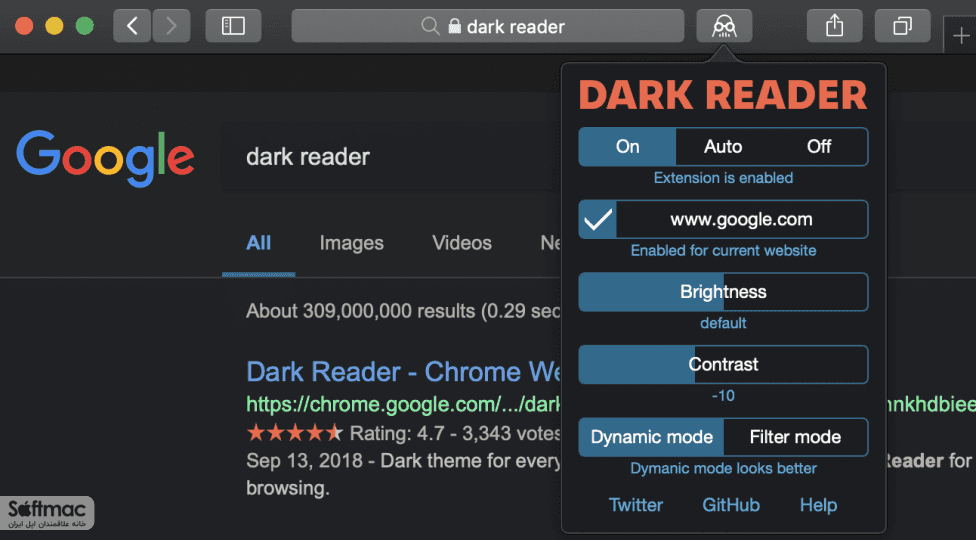Switch Dark Reader to On

(627, 147)
